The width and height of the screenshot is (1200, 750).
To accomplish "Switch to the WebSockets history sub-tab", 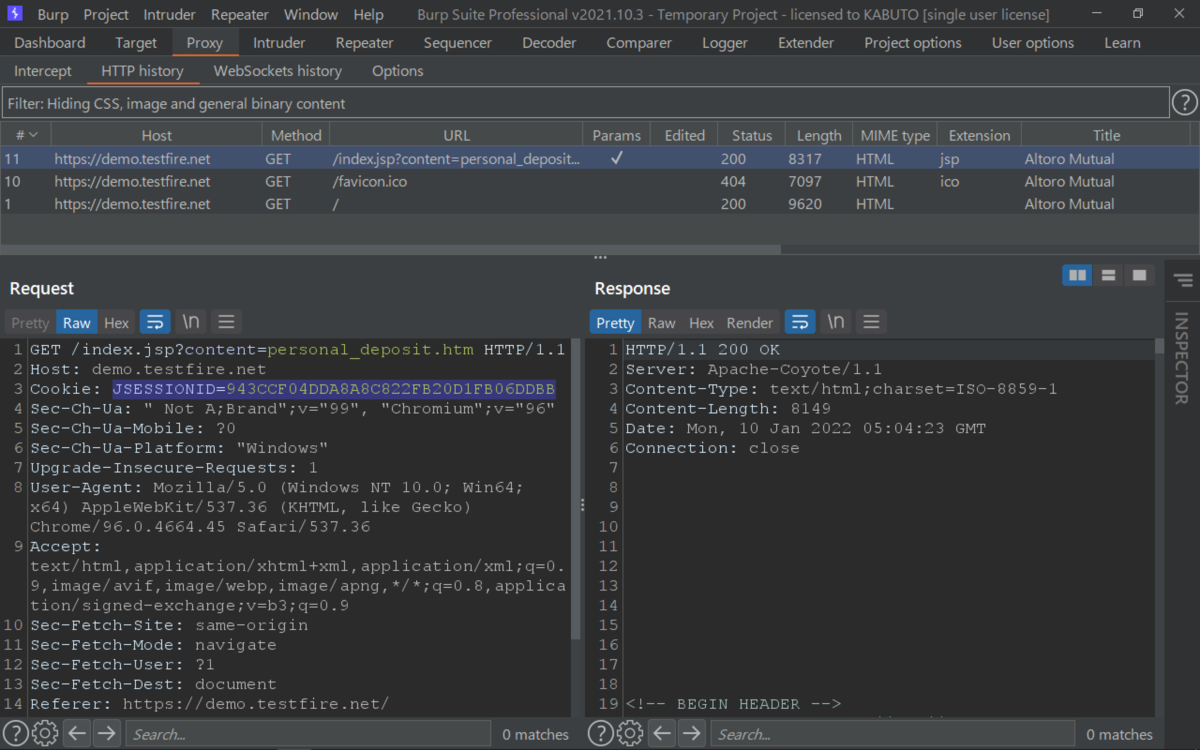I will coord(278,71).
